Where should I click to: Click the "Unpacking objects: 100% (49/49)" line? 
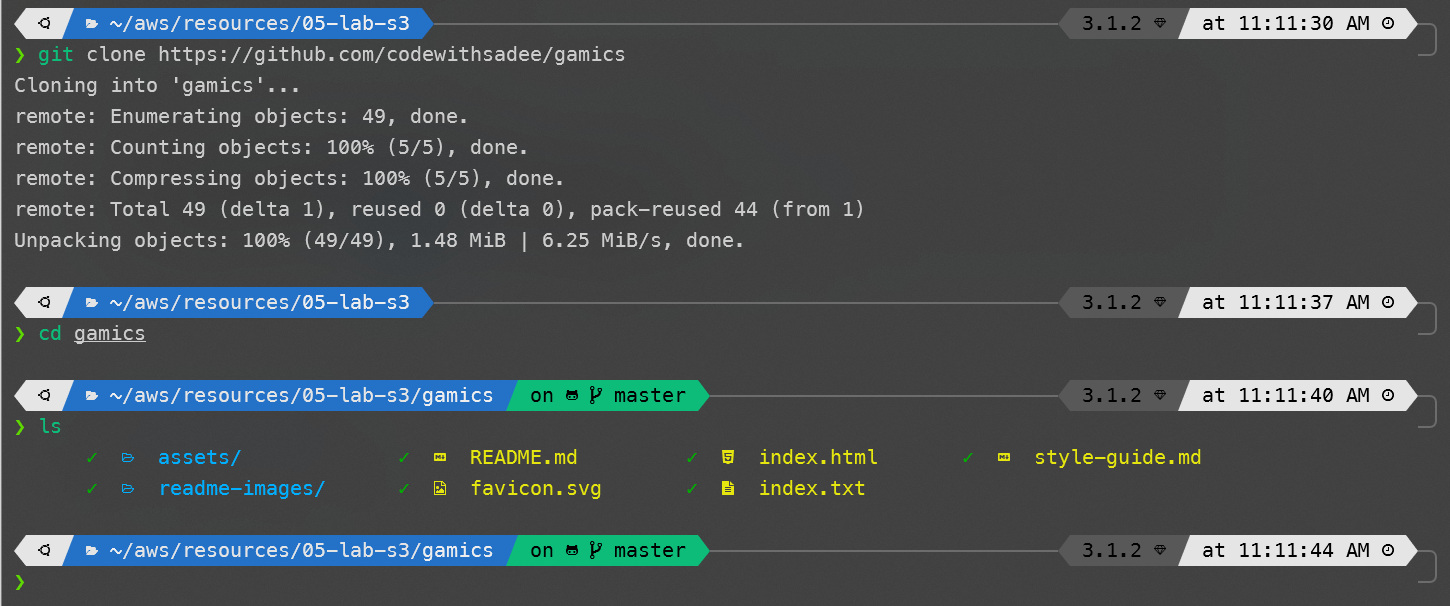(x=380, y=240)
